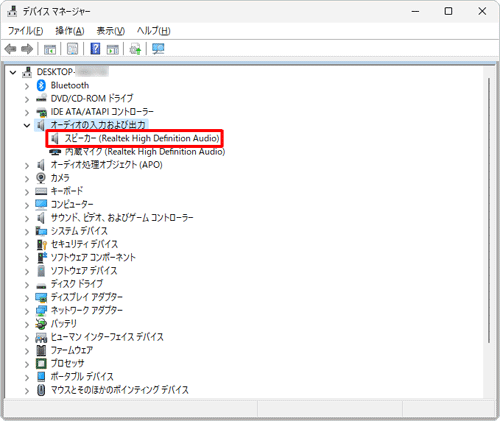Click the Show/Hide console tree toolbar icon
The width and height of the screenshot is (500, 421).
pos(50,49)
